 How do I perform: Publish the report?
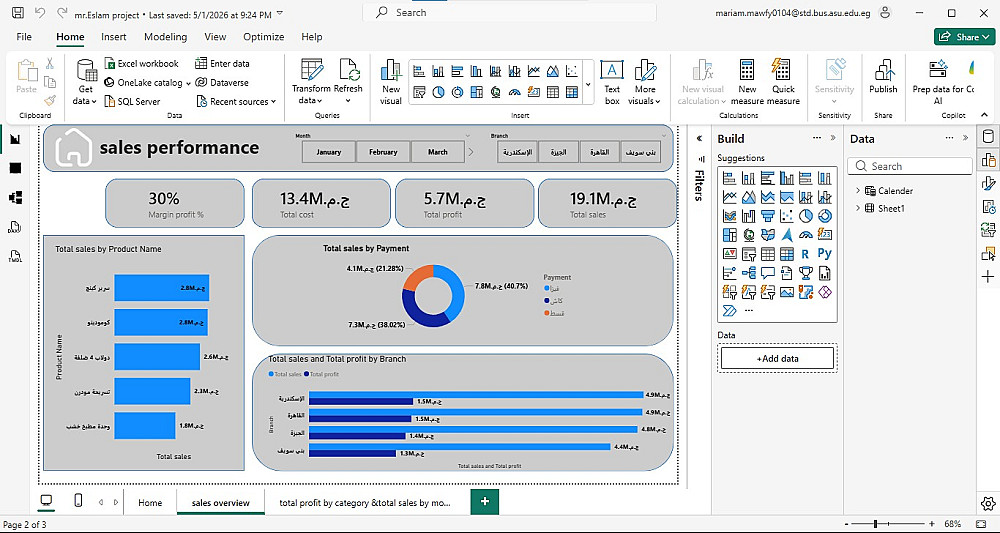coord(883,77)
